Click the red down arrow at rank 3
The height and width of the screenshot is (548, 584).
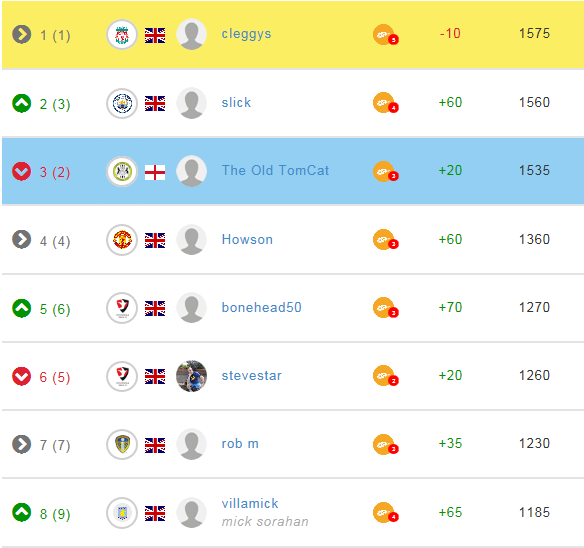pos(22,171)
